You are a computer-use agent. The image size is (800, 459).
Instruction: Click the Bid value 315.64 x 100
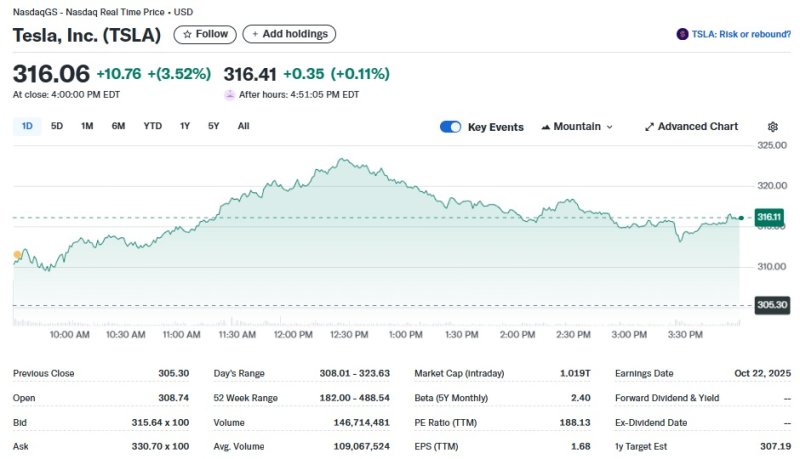[x=160, y=422]
